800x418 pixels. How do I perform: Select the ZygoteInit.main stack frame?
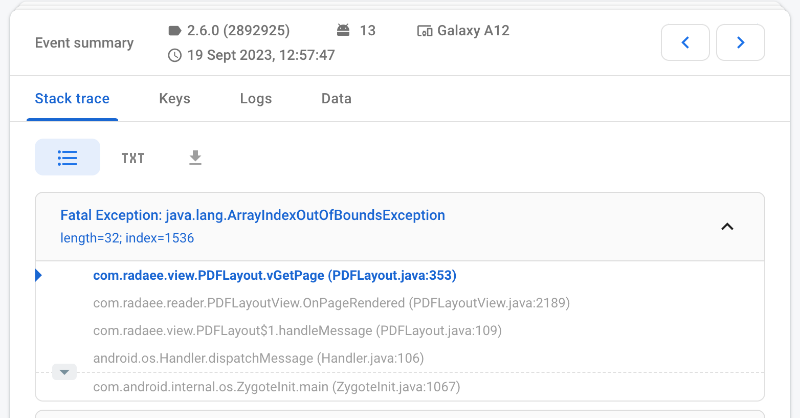(276, 387)
